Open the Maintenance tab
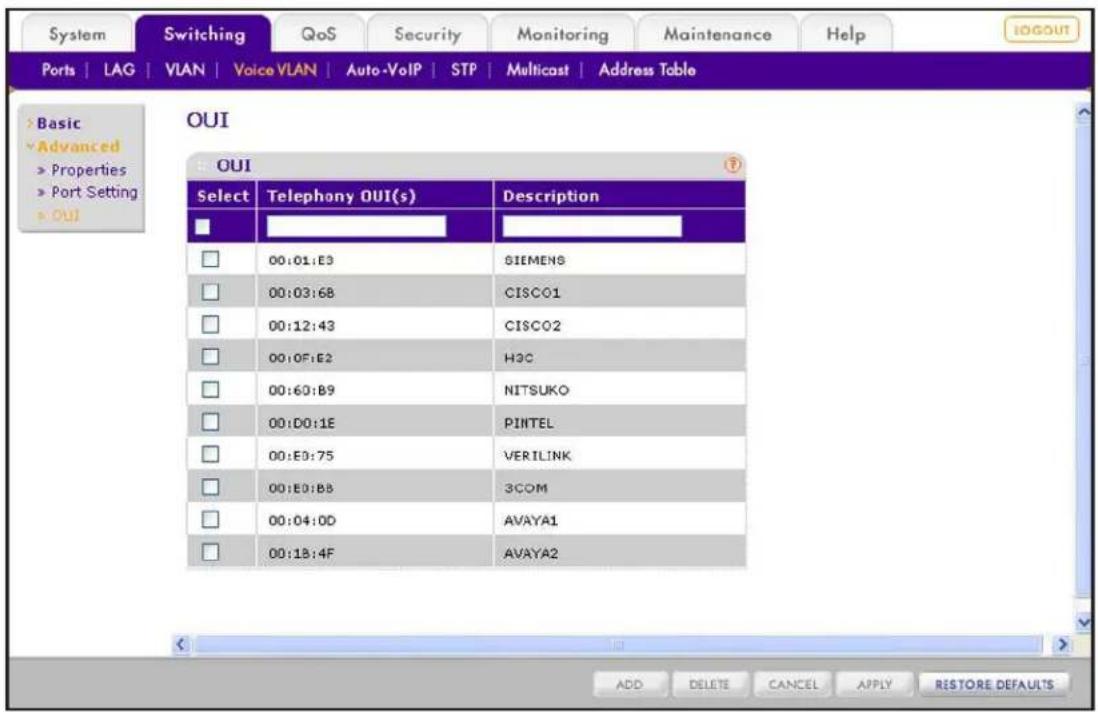 (717, 34)
